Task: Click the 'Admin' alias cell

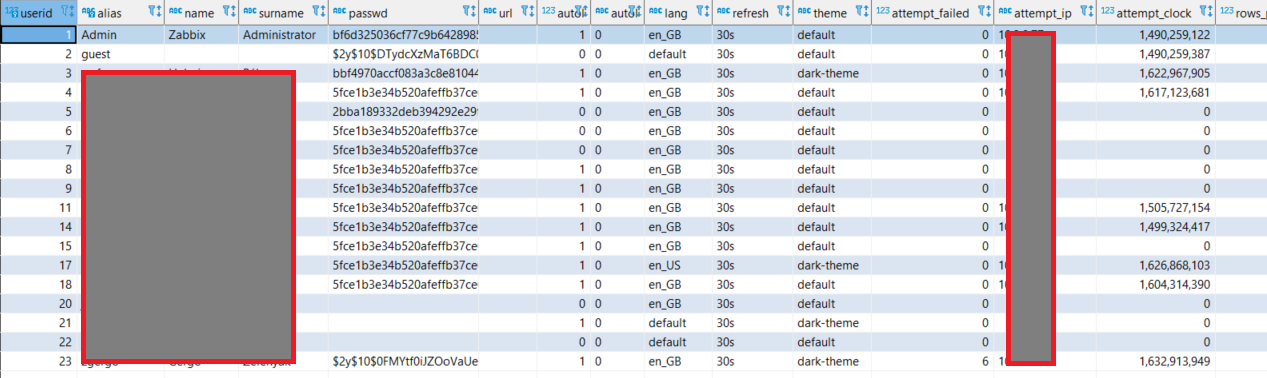Action: 121,34
